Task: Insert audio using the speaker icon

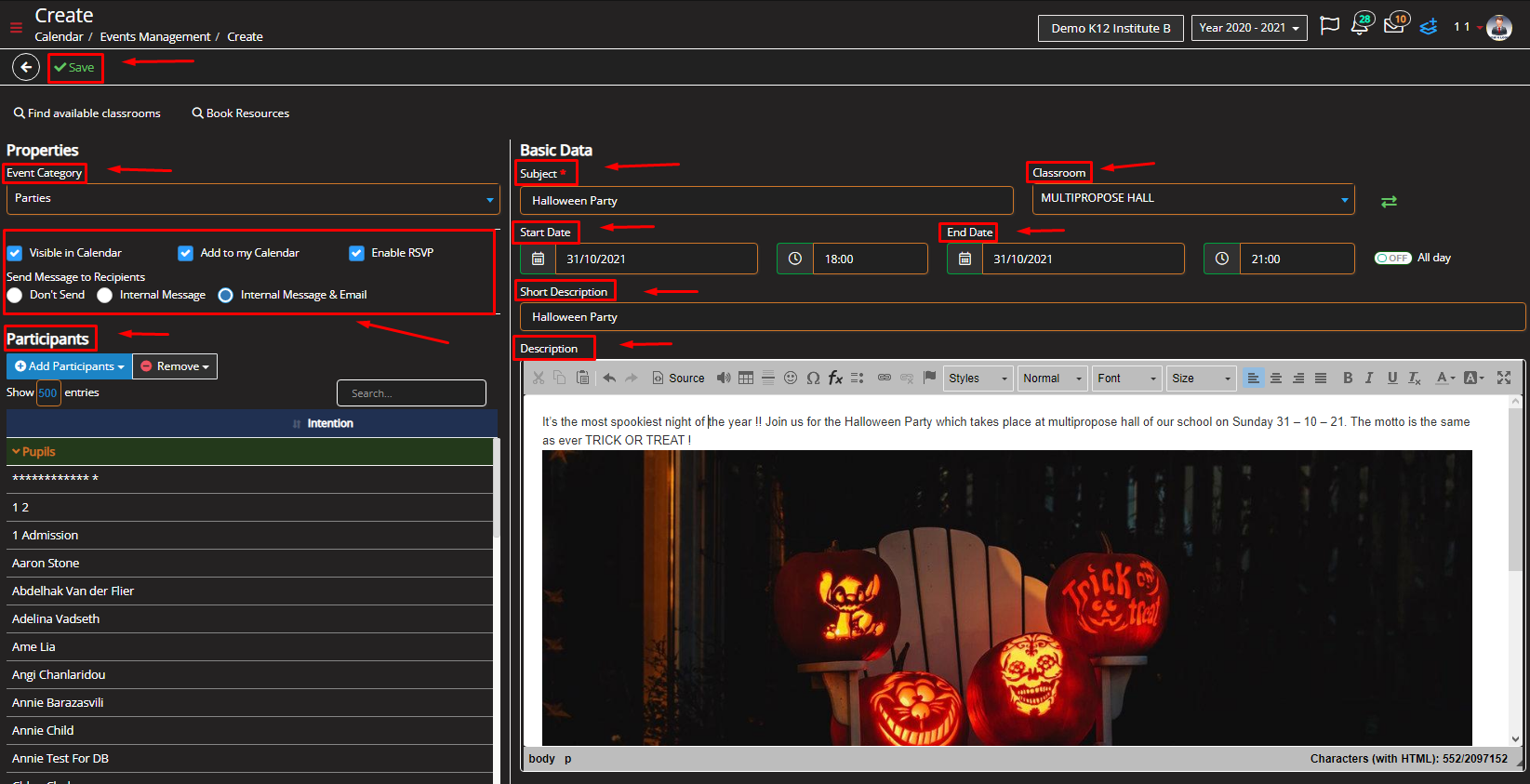Action: 724,378
